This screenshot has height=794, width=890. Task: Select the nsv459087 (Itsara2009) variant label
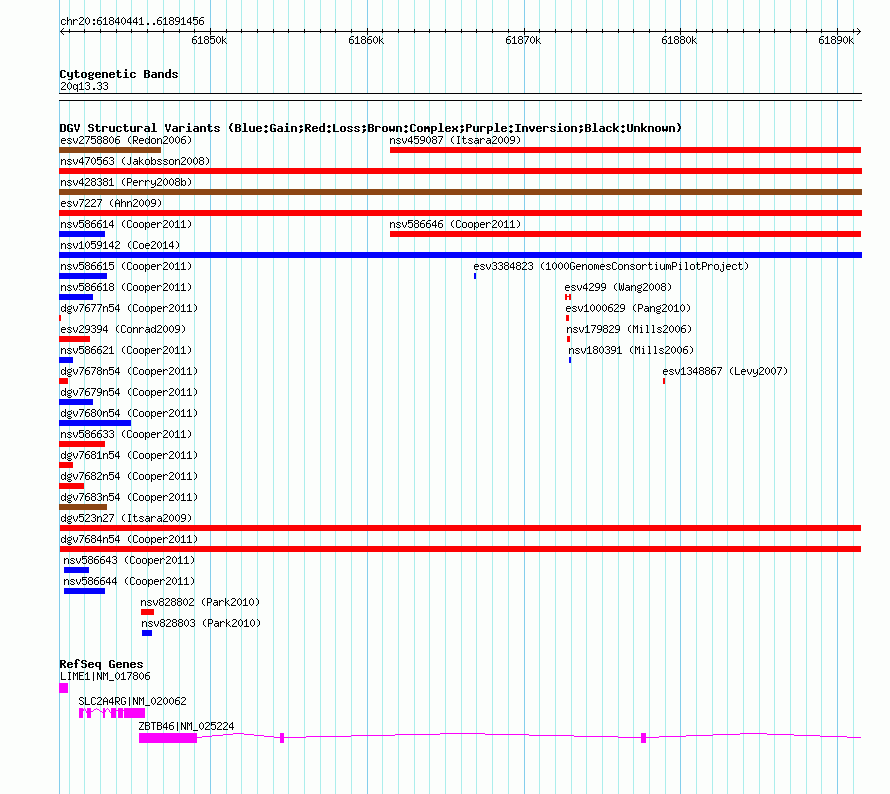(455, 140)
